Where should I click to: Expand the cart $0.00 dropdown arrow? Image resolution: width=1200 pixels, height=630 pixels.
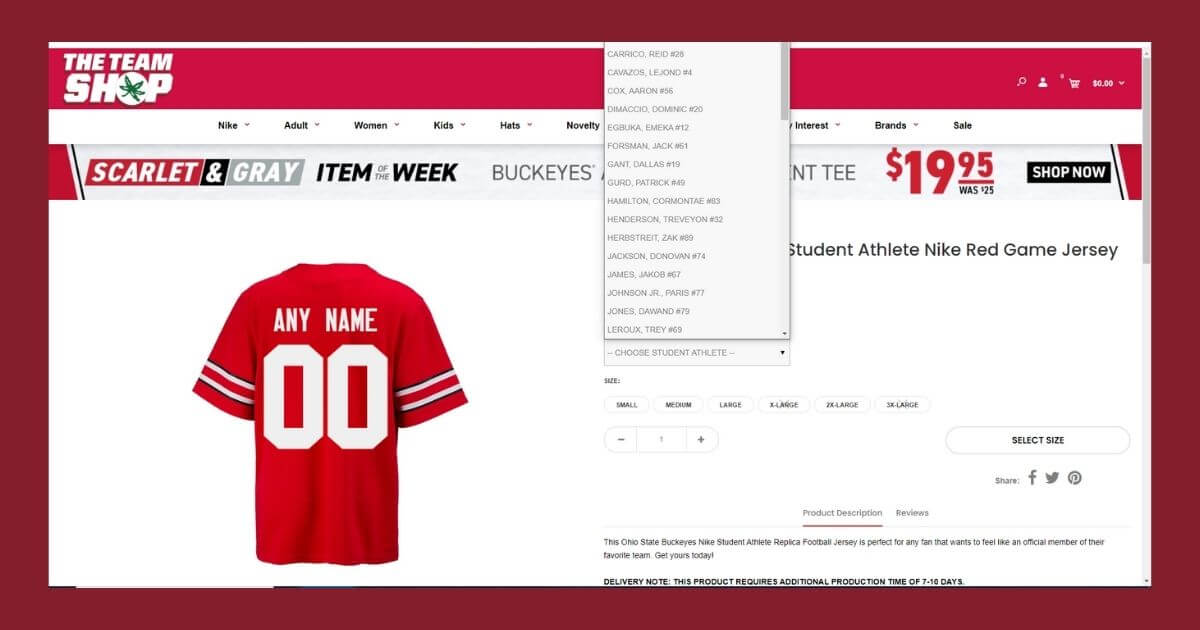pyautogui.click(x=1121, y=83)
